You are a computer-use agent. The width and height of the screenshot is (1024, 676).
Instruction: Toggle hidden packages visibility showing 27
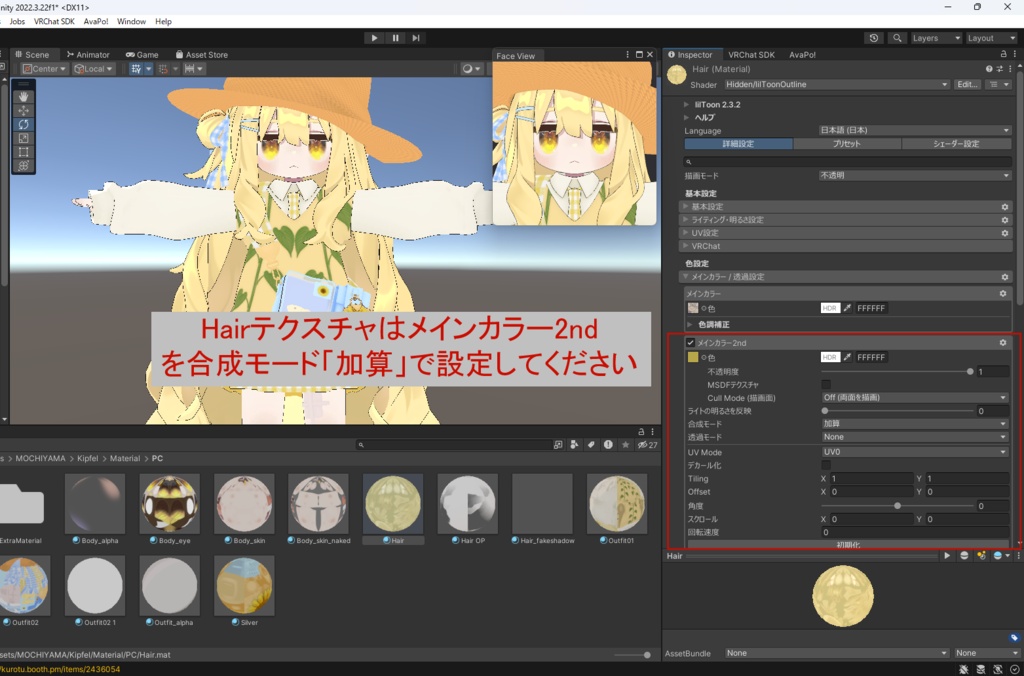[647, 445]
